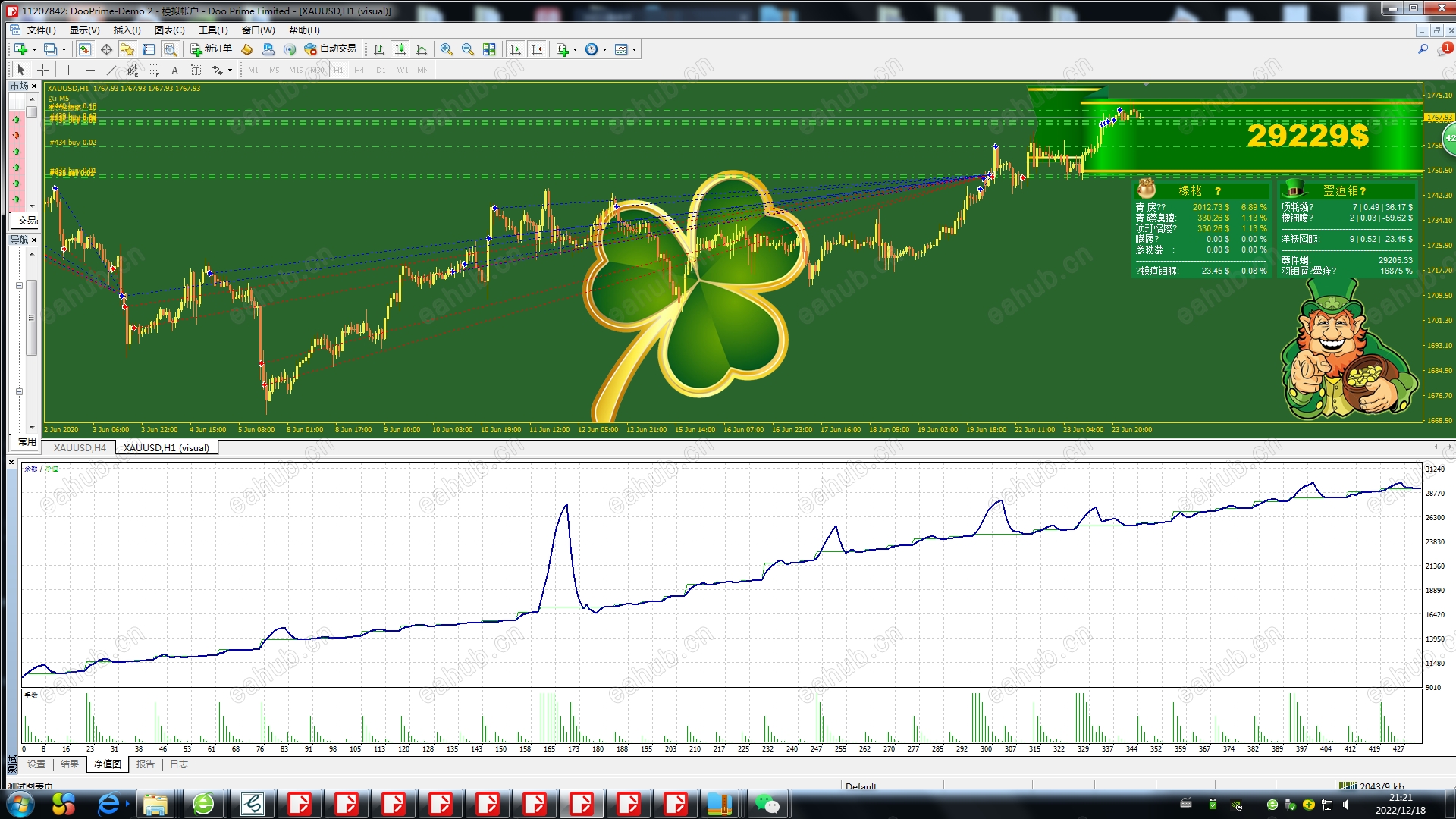This screenshot has width=1456, height=819.
Task: Click the H4 timeframe button
Action: (359, 70)
